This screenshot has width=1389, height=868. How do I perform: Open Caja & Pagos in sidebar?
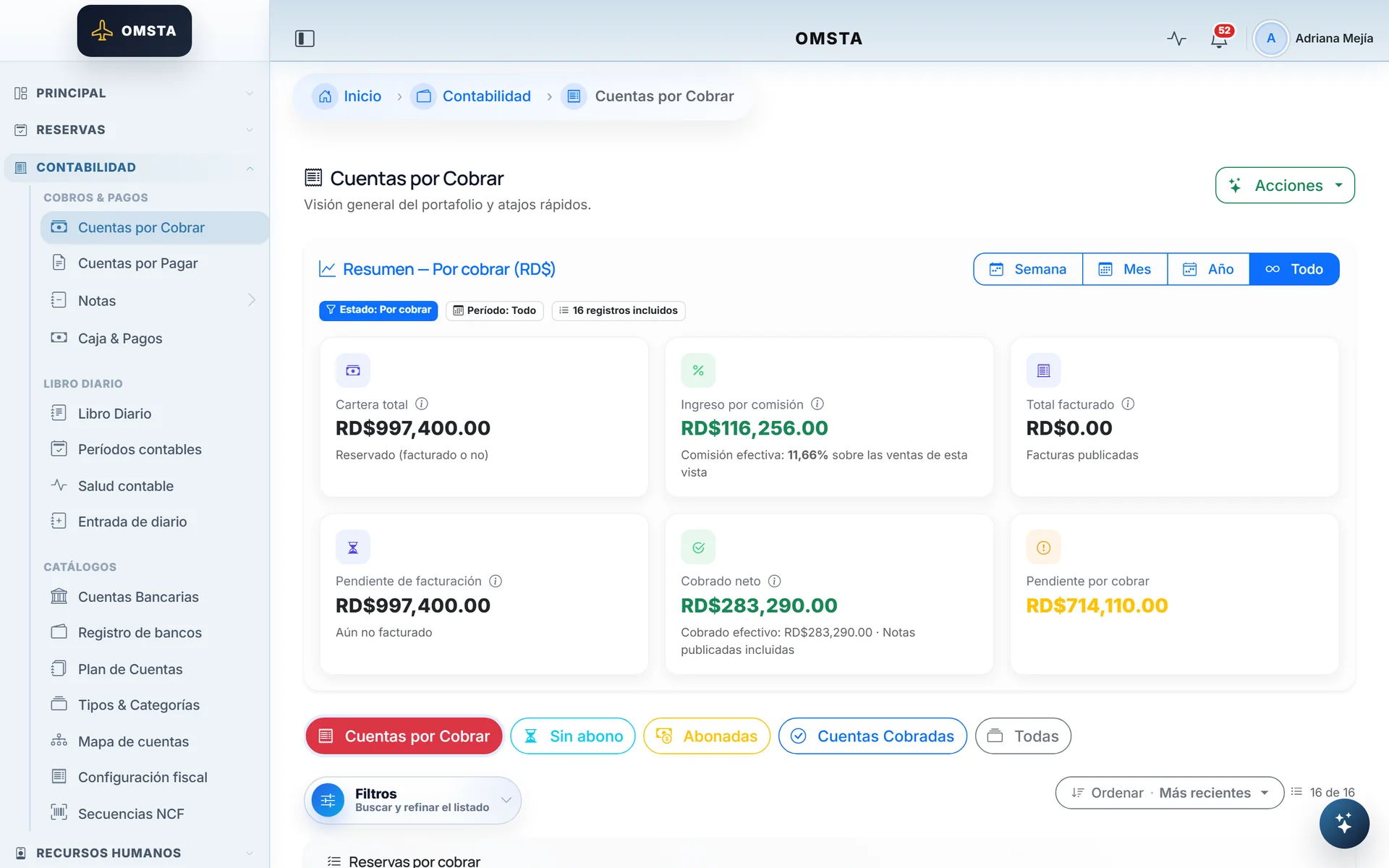point(153,339)
